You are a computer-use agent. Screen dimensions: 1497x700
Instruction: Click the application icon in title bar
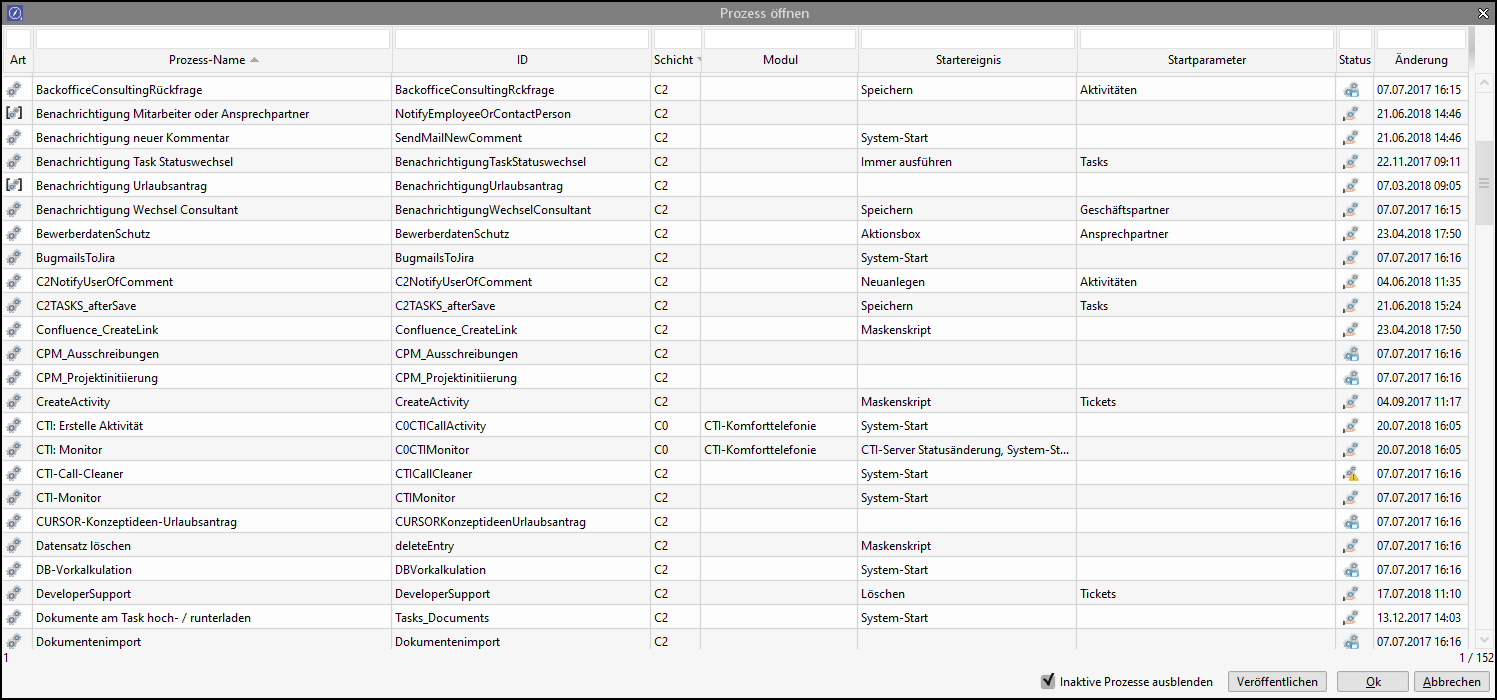14,13
